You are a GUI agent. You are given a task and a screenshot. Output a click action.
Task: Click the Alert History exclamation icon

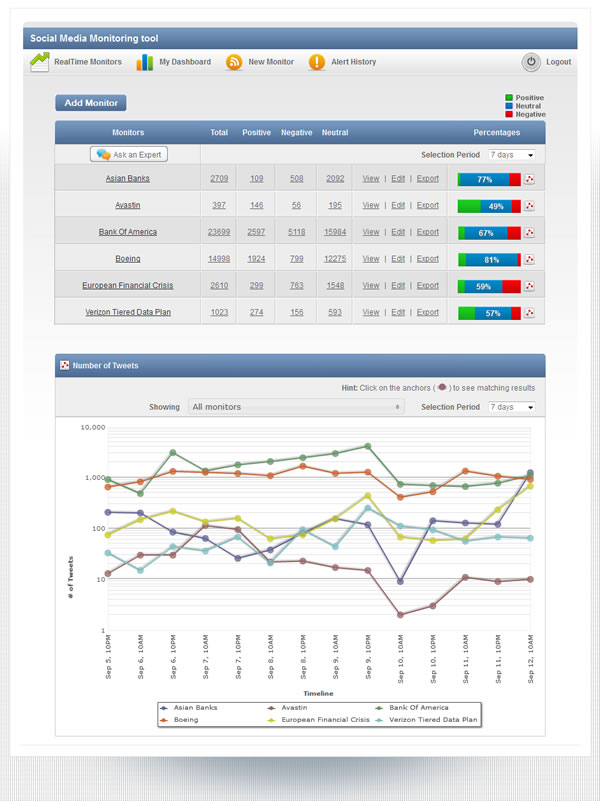pyautogui.click(x=317, y=62)
